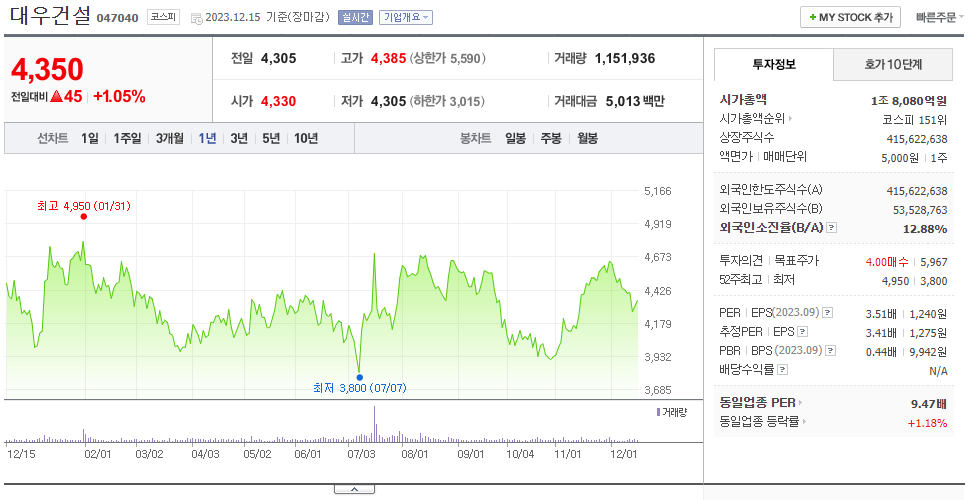Click the red up-arrow next to 45
The width and height of the screenshot is (968, 500).
point(57,96)
